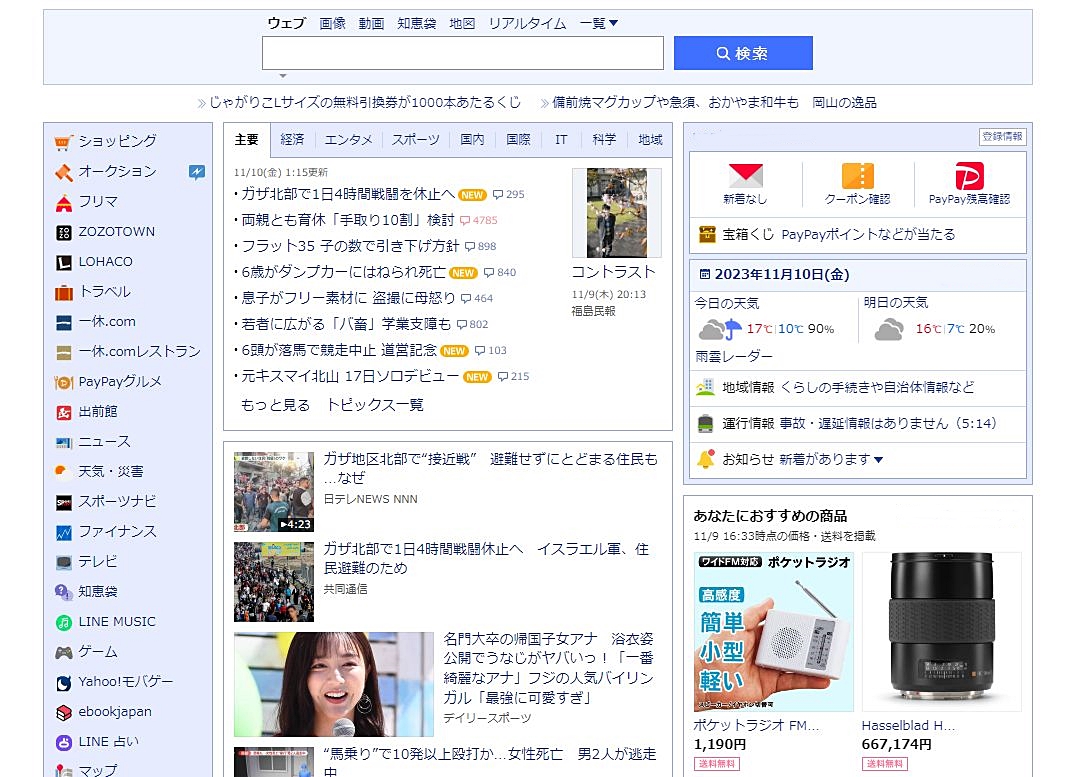Click the ファイナンス chart icon
1092x777 pixels.
point(63,533)
